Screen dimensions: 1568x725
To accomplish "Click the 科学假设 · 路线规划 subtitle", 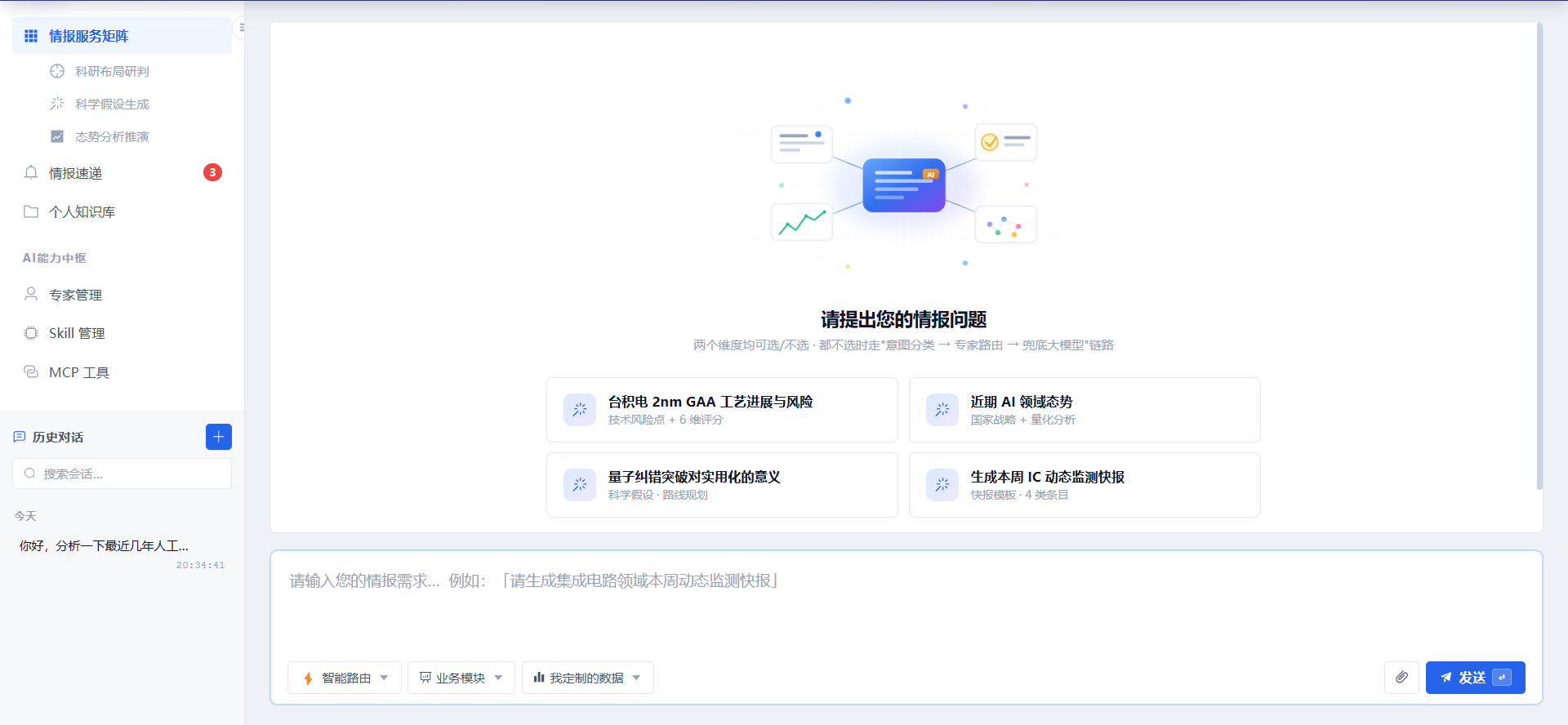I will pyautogui.click(x=657, y=495).
